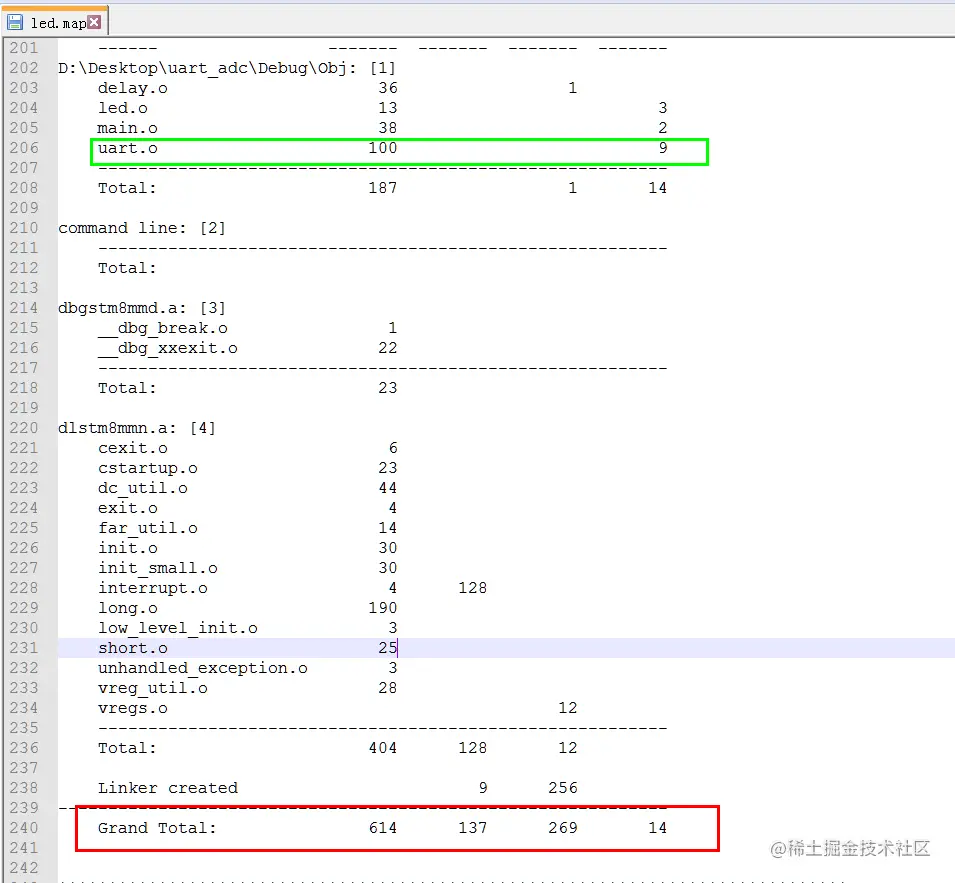The height and width of the screenshot is (883, 955).
Task: Click the value 256 in Linker created row
Action: [563, 788]
